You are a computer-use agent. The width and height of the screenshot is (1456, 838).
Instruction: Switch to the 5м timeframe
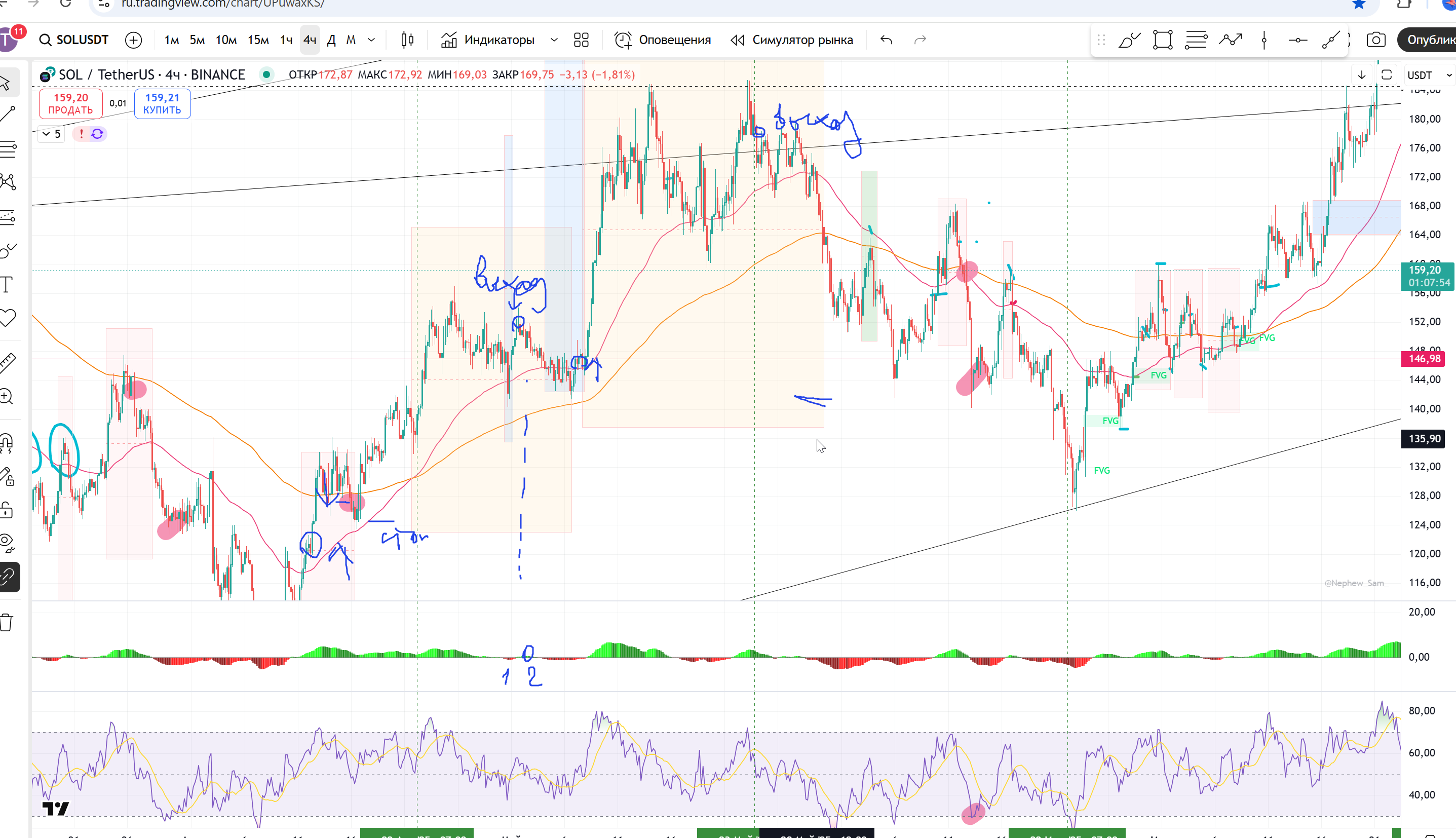(x=198, y=40)
